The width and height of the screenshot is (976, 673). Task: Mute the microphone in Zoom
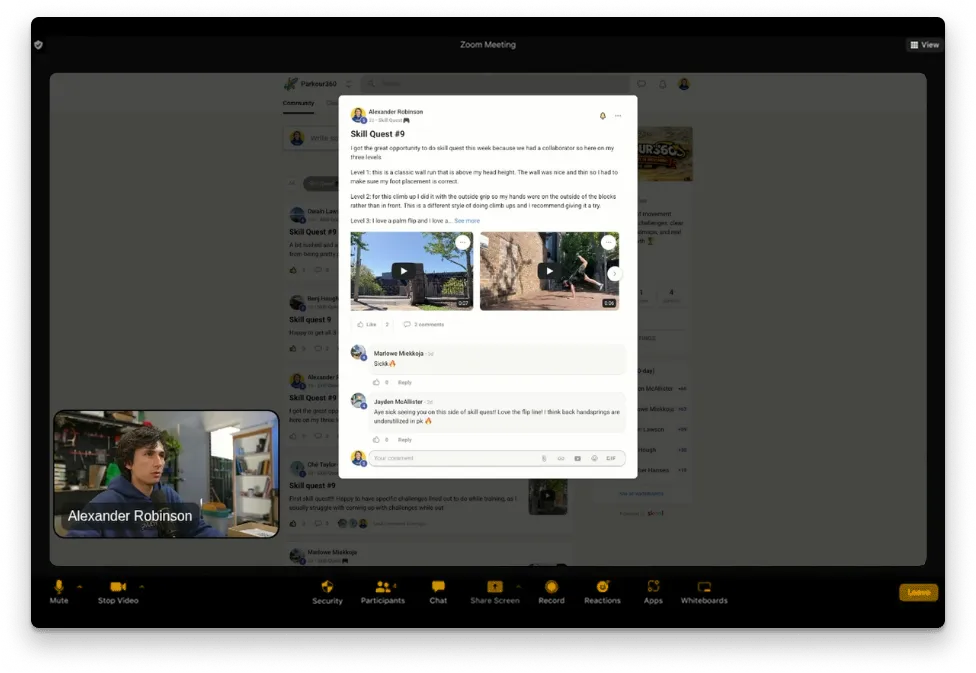click(59, 592)
